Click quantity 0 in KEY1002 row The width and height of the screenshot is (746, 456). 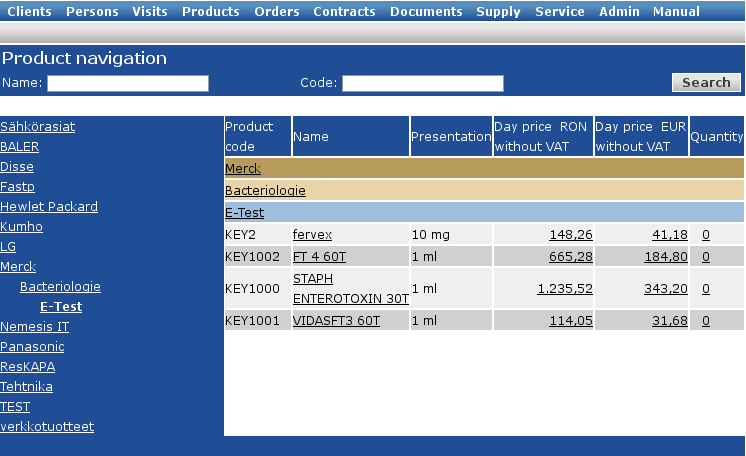tap(706, 257)
